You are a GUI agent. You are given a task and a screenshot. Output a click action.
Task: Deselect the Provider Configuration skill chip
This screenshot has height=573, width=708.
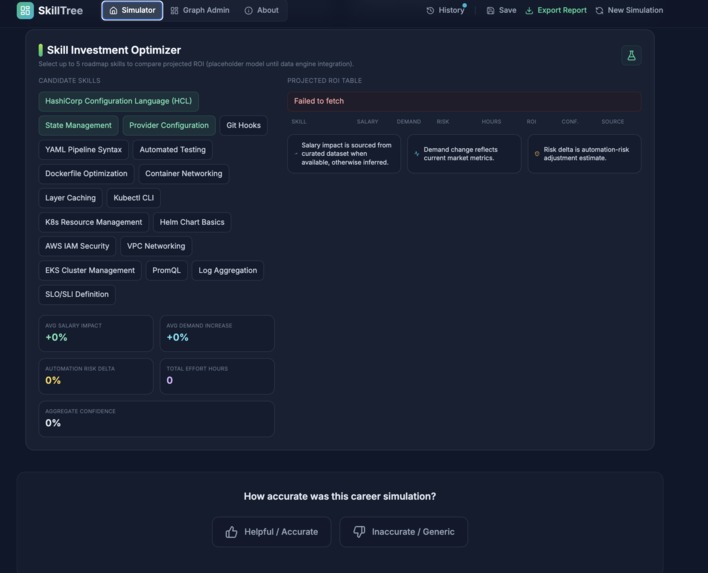click(169, 126)
